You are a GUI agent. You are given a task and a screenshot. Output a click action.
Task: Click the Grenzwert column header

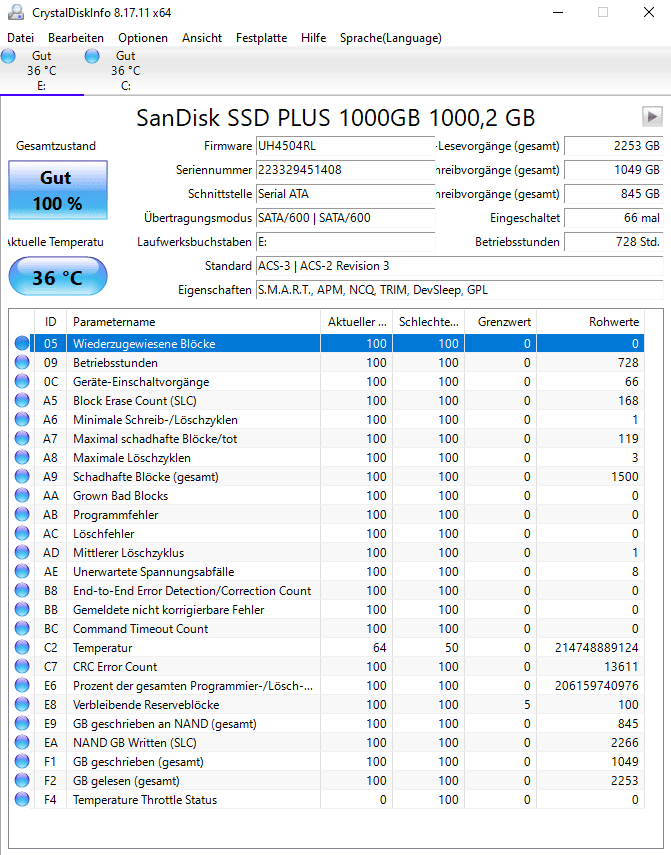click(500, 322)
